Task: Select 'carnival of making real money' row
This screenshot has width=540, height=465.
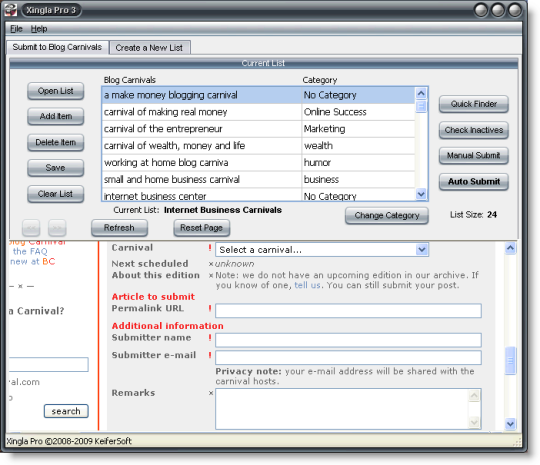Action: [x=258, y=112]
